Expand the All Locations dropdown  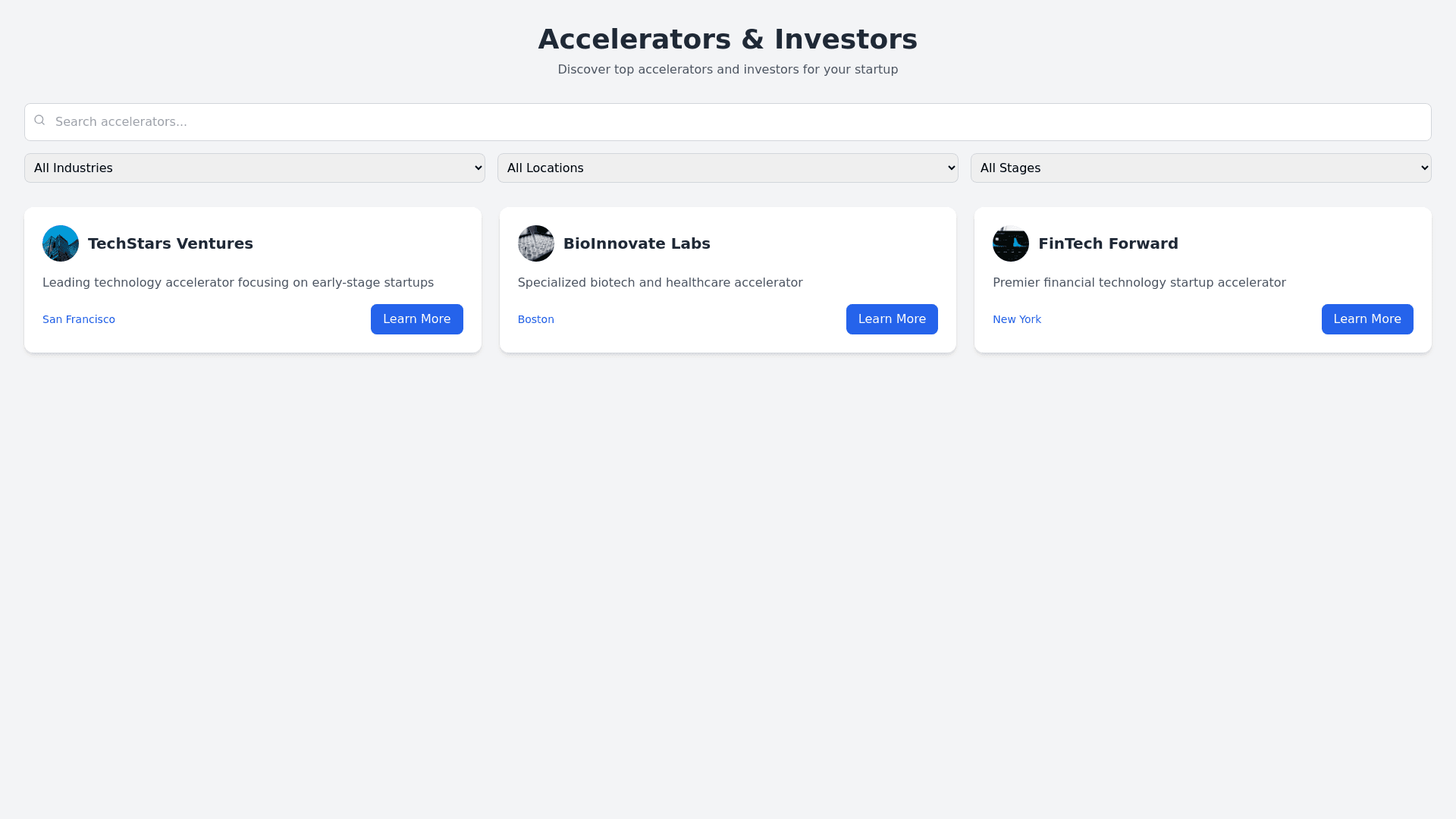[727, 168]
